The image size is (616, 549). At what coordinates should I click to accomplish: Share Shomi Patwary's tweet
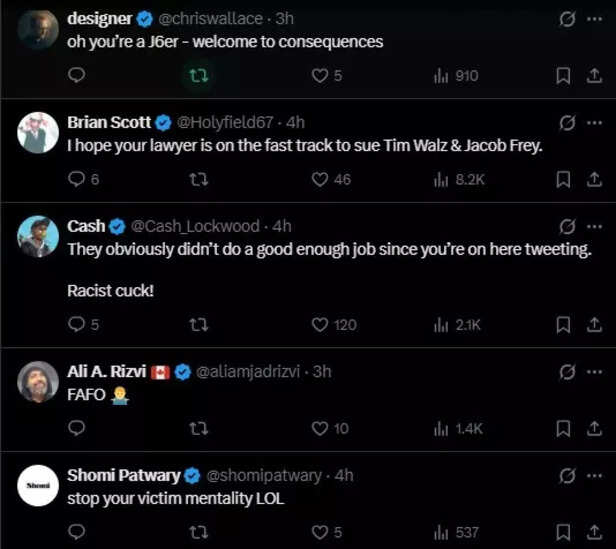pos(594,532)
